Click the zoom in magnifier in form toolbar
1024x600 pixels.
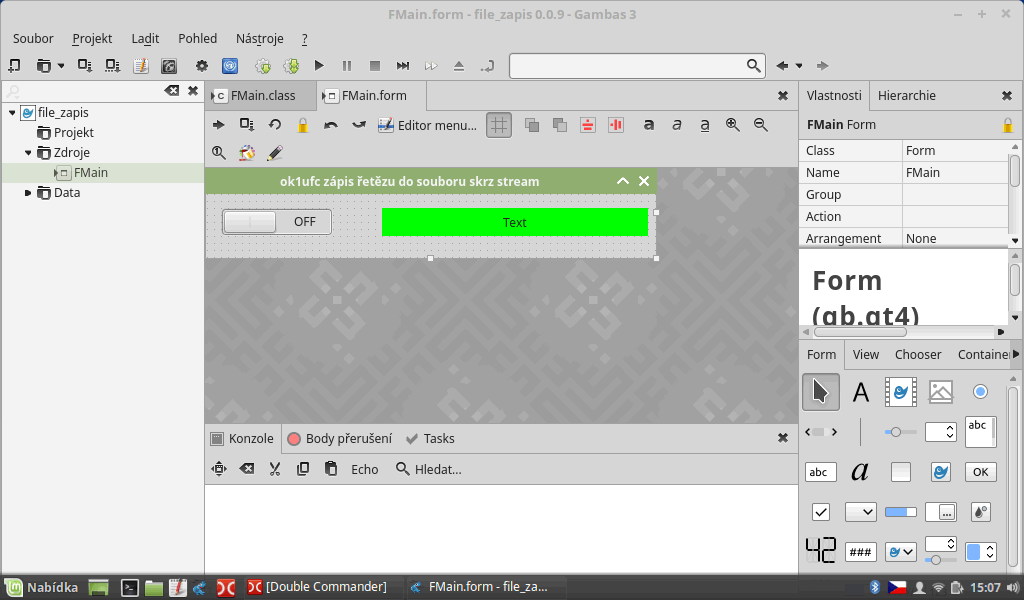[733, 125]
